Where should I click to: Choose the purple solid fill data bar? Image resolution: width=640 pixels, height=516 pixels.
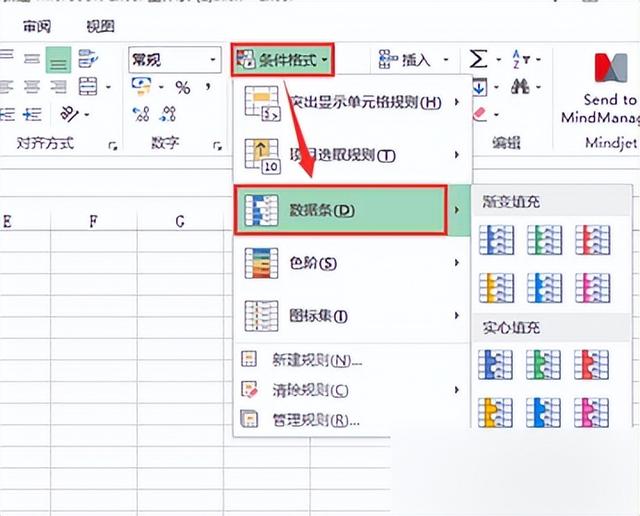(x=591, y=413)
